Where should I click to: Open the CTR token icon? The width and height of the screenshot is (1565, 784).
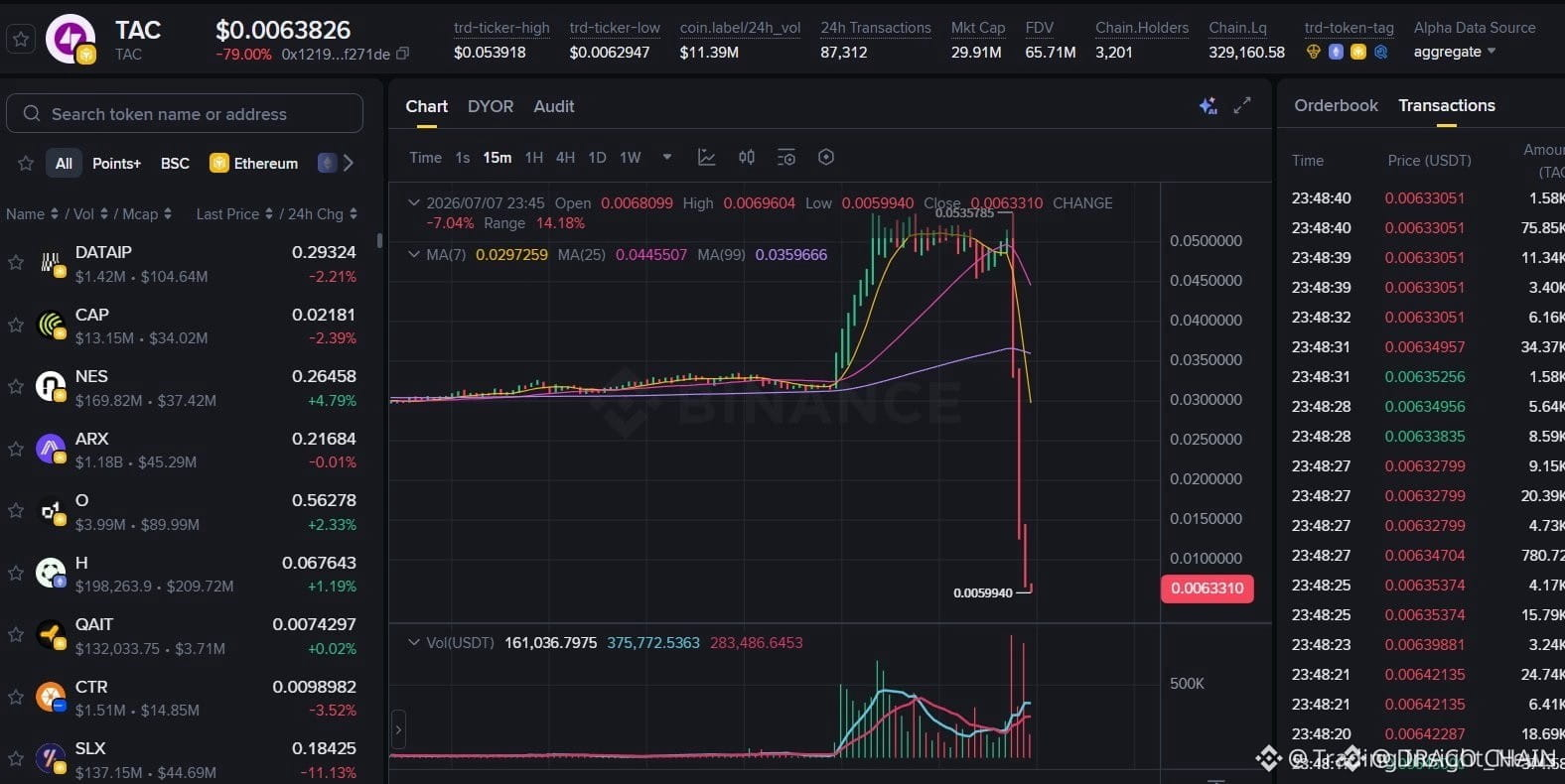pyautogui.click(x=51, y=698)
